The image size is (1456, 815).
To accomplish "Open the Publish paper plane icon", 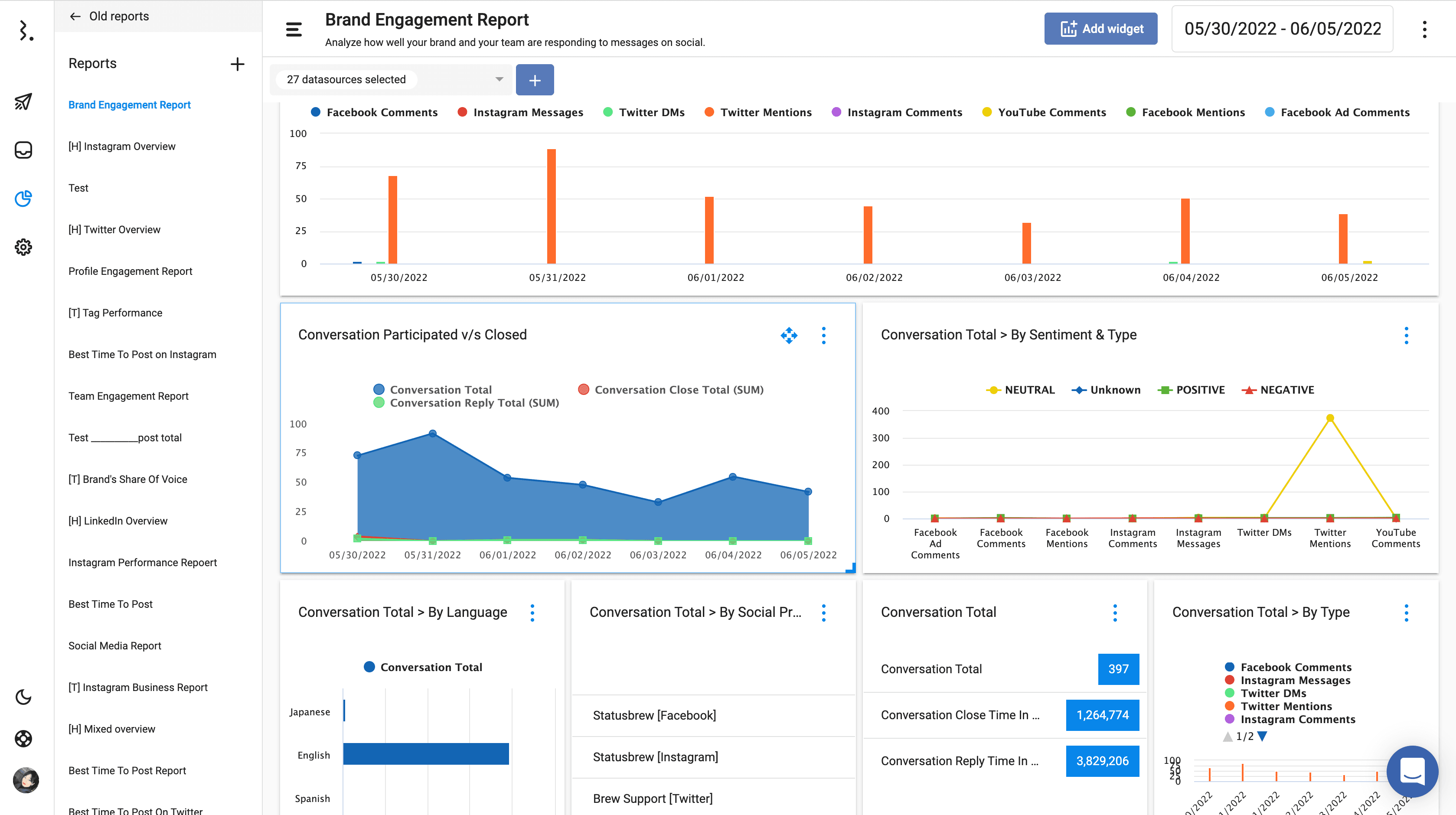I will 23,102.
